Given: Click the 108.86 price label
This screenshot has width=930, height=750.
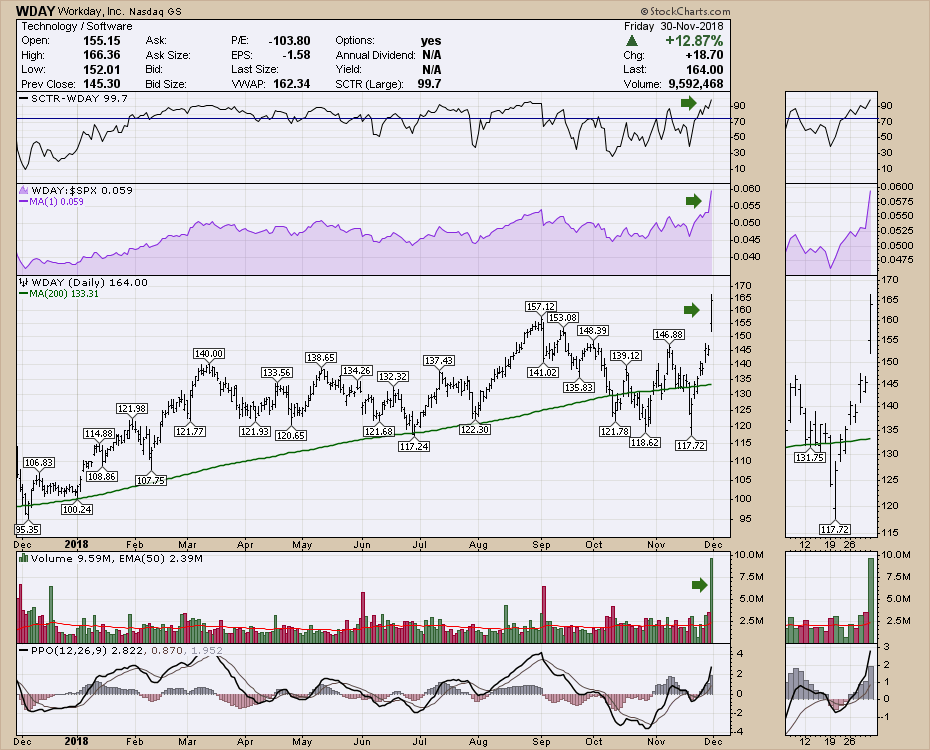Looking at the screenshot, I should 101,476.
